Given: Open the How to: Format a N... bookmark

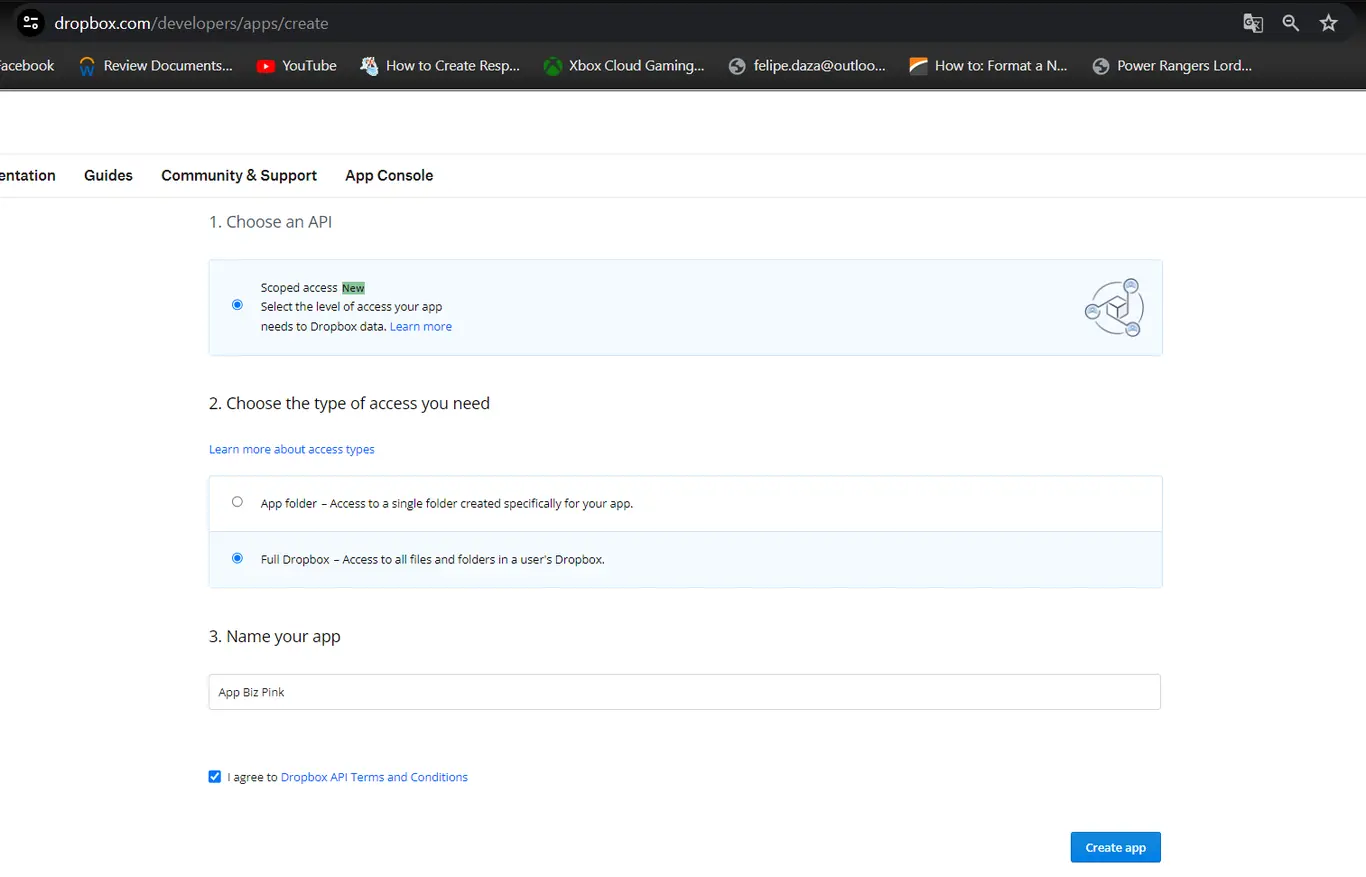Looking at the screenshot, I should coord(988,66).
